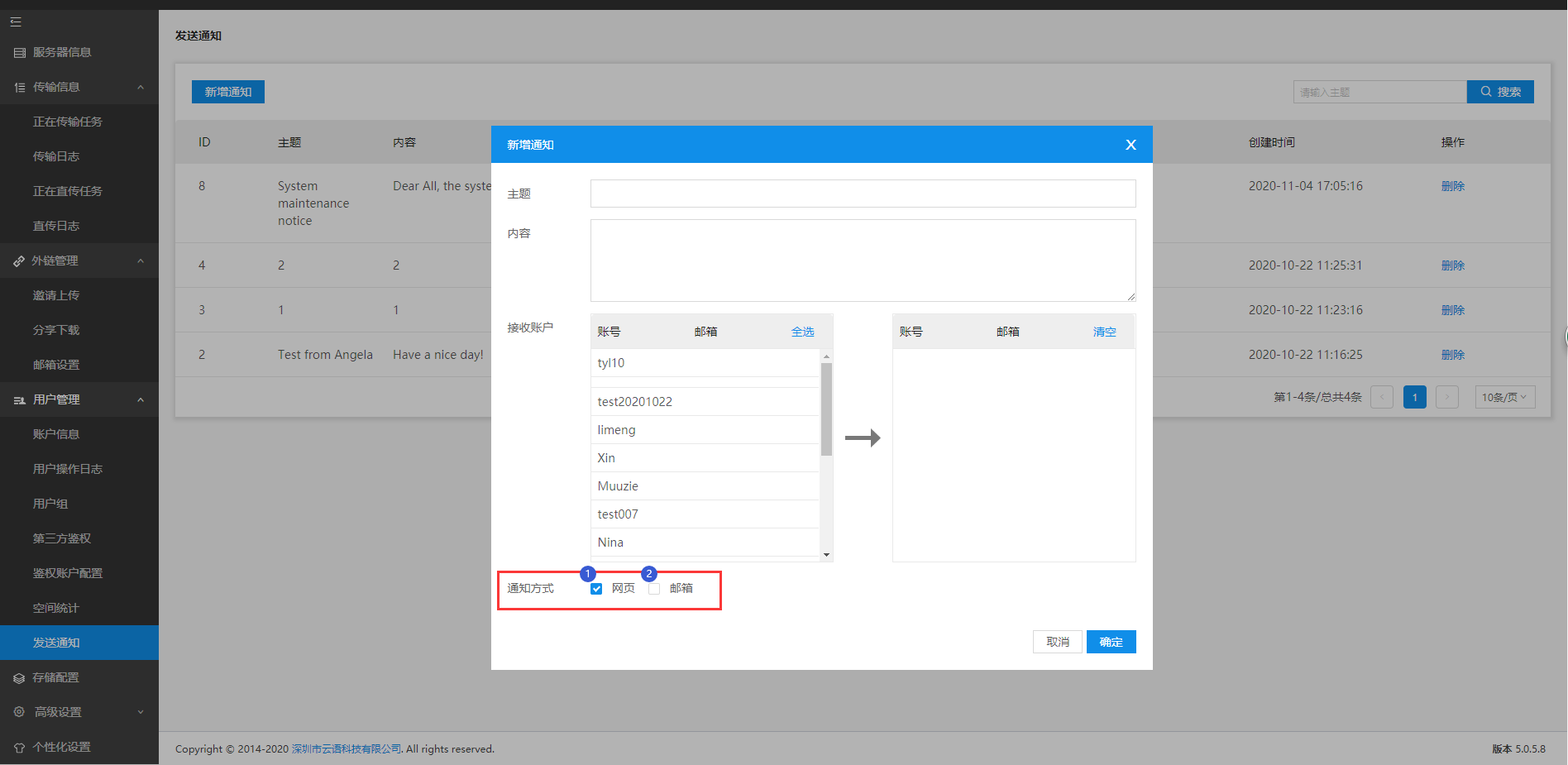
Task: Open 邮箱设置 in the sidebar
Action: coord(56,366)
